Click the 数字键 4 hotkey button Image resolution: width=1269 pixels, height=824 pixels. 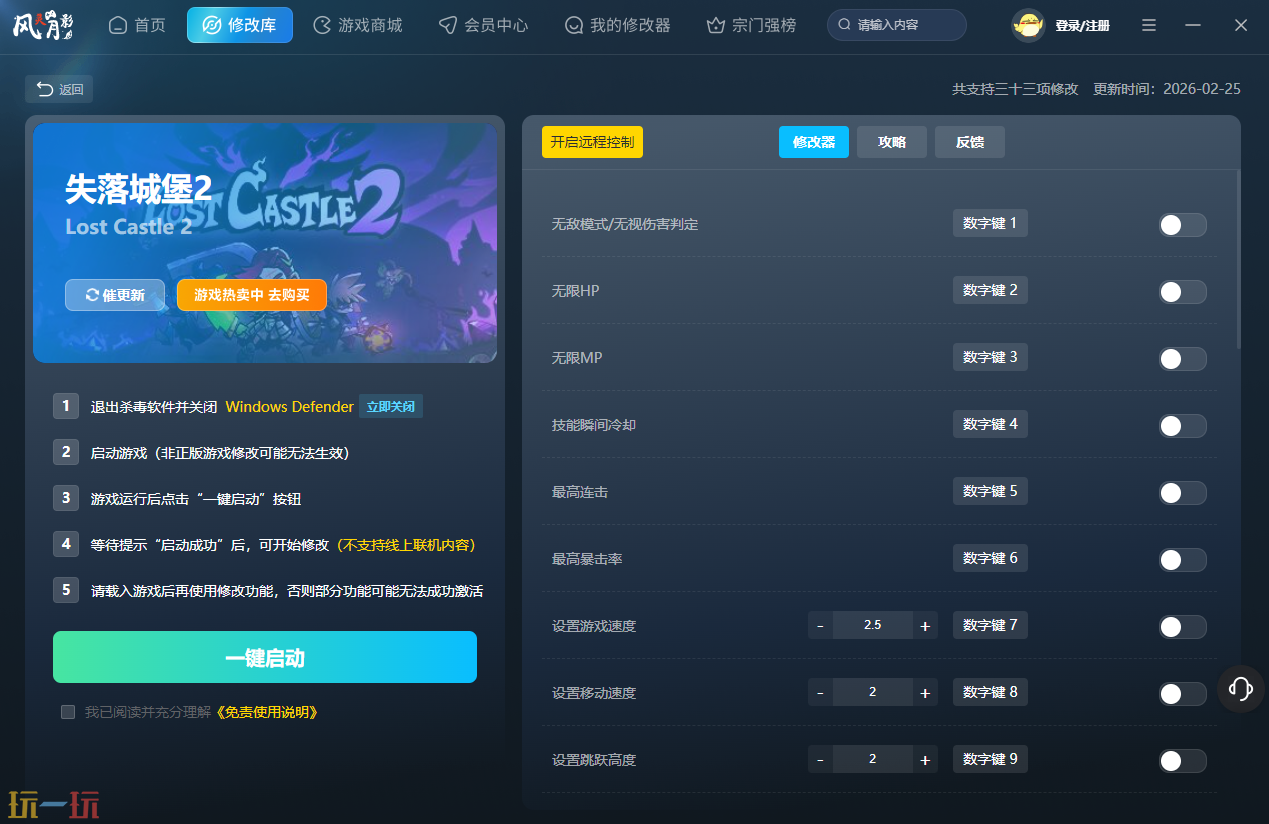(x=990, y=424)
